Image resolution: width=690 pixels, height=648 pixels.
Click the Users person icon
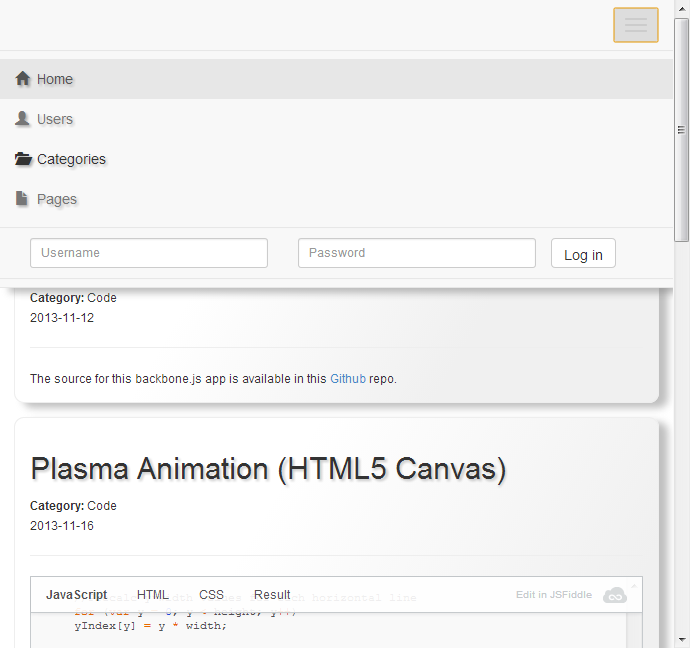[x=23, y=119]
